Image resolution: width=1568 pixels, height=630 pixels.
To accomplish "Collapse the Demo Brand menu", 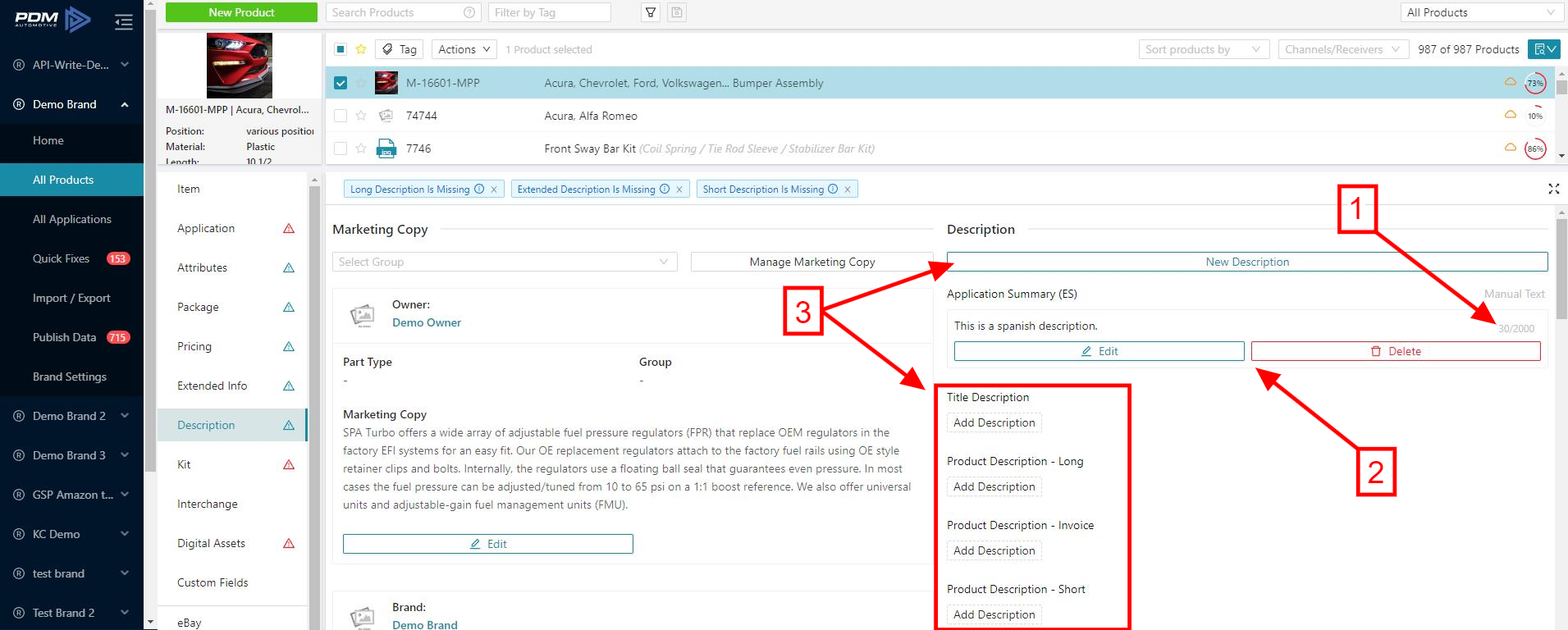I will point(72,104).
